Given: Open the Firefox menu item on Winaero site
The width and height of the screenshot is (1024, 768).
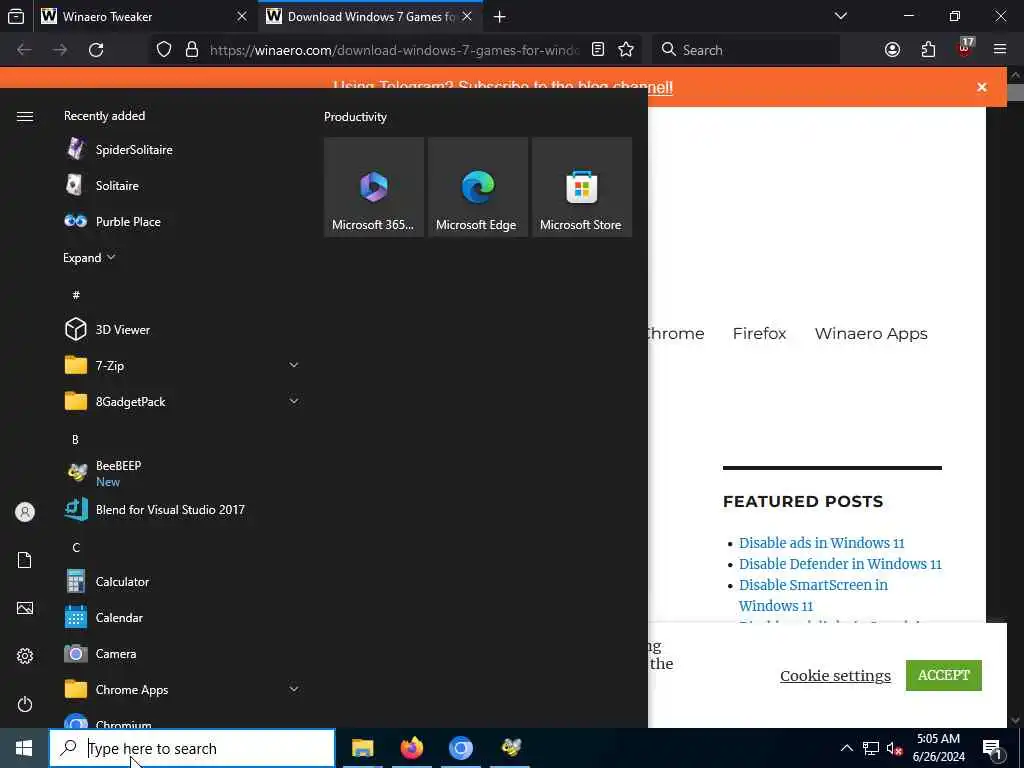Looking at the screenshot, I should coord(760,334).
